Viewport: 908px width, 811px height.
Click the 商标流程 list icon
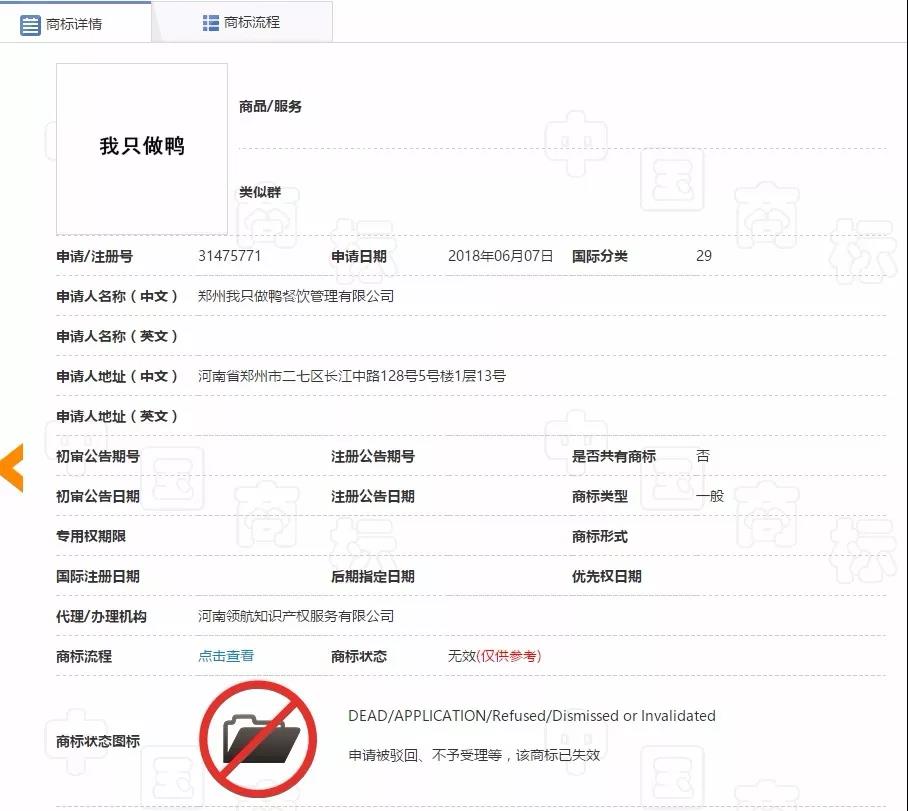point(211,23)
